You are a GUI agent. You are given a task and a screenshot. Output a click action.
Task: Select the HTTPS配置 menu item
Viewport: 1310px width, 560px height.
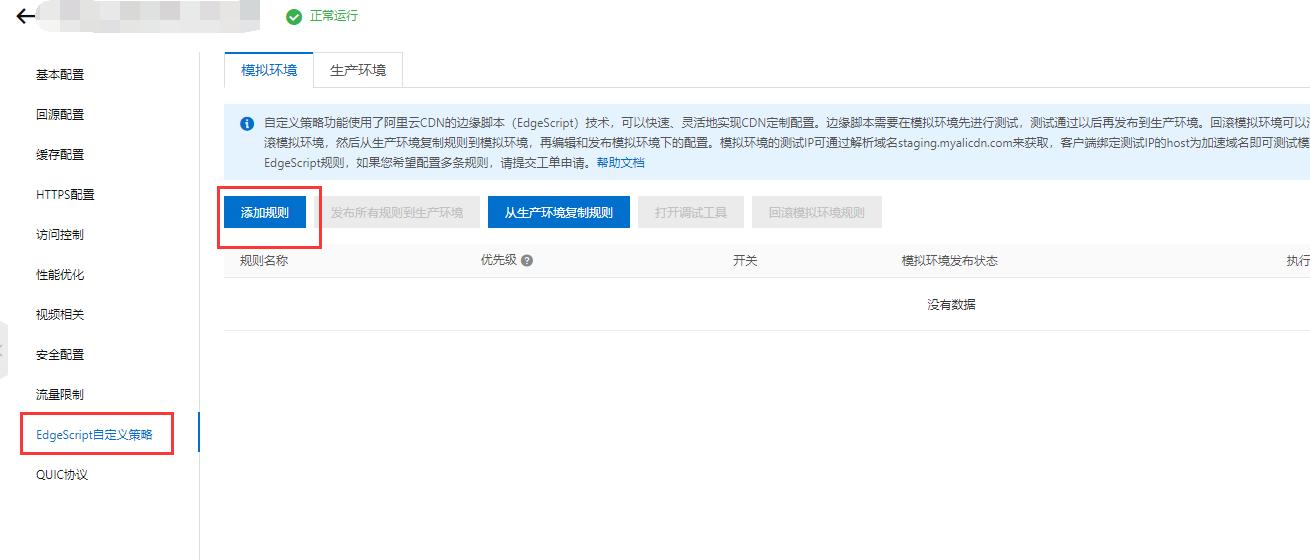click(65, 195)
